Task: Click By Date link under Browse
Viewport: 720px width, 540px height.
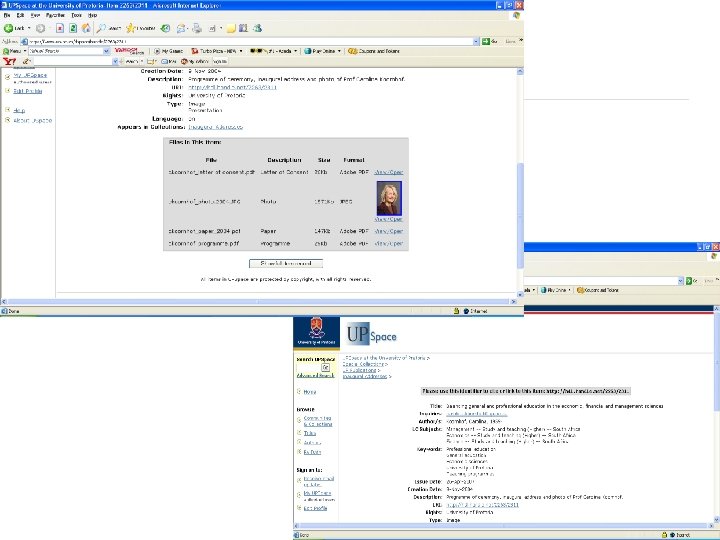Action: tap(312, 452)
